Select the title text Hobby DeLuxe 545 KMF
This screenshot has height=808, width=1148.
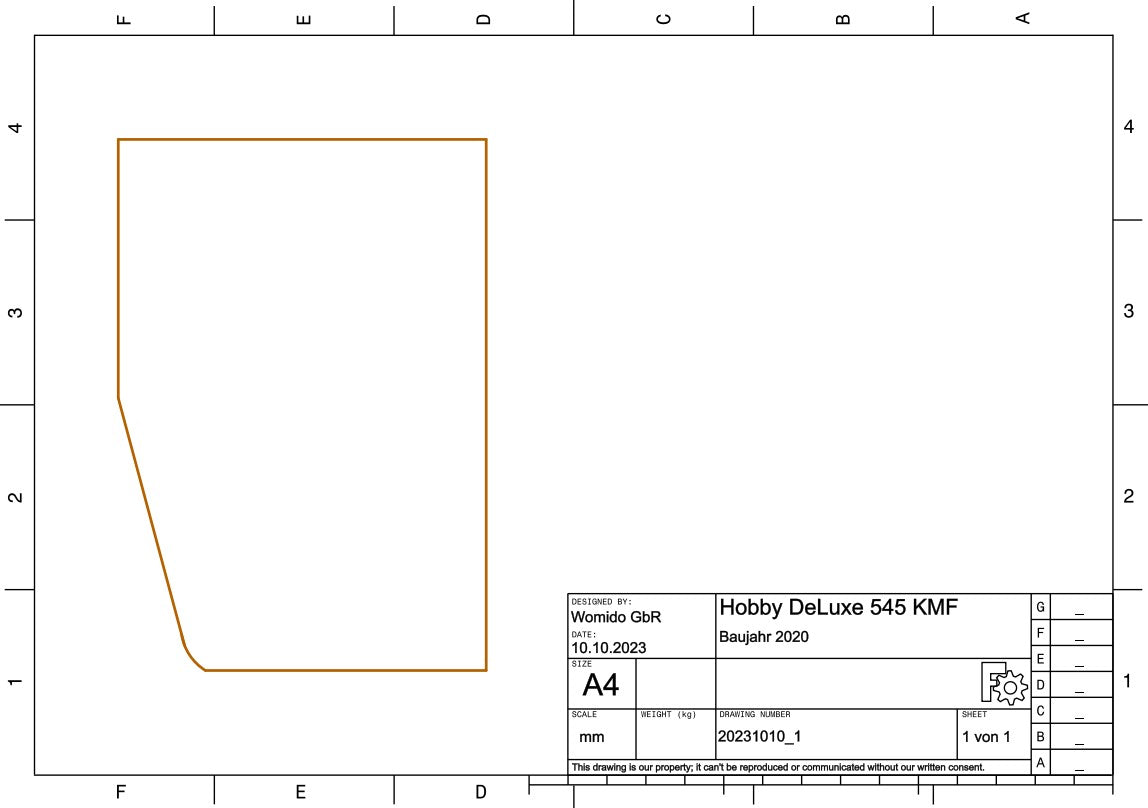tap(838, 607)
